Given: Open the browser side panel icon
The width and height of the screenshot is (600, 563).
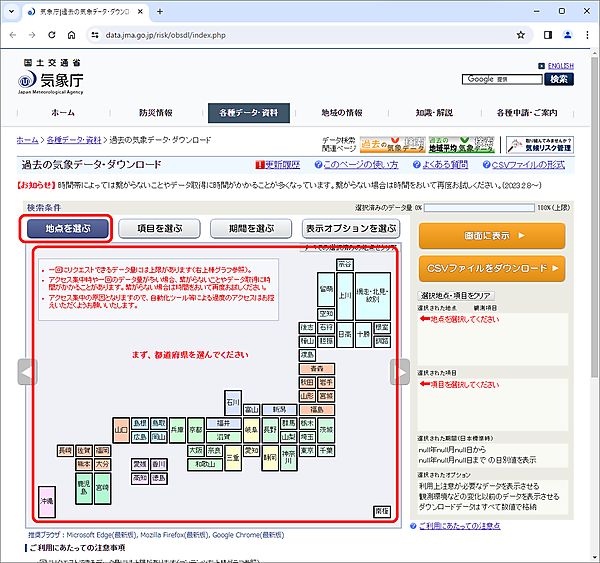Looking at the screenshot, I should click(x=548, y=35).
